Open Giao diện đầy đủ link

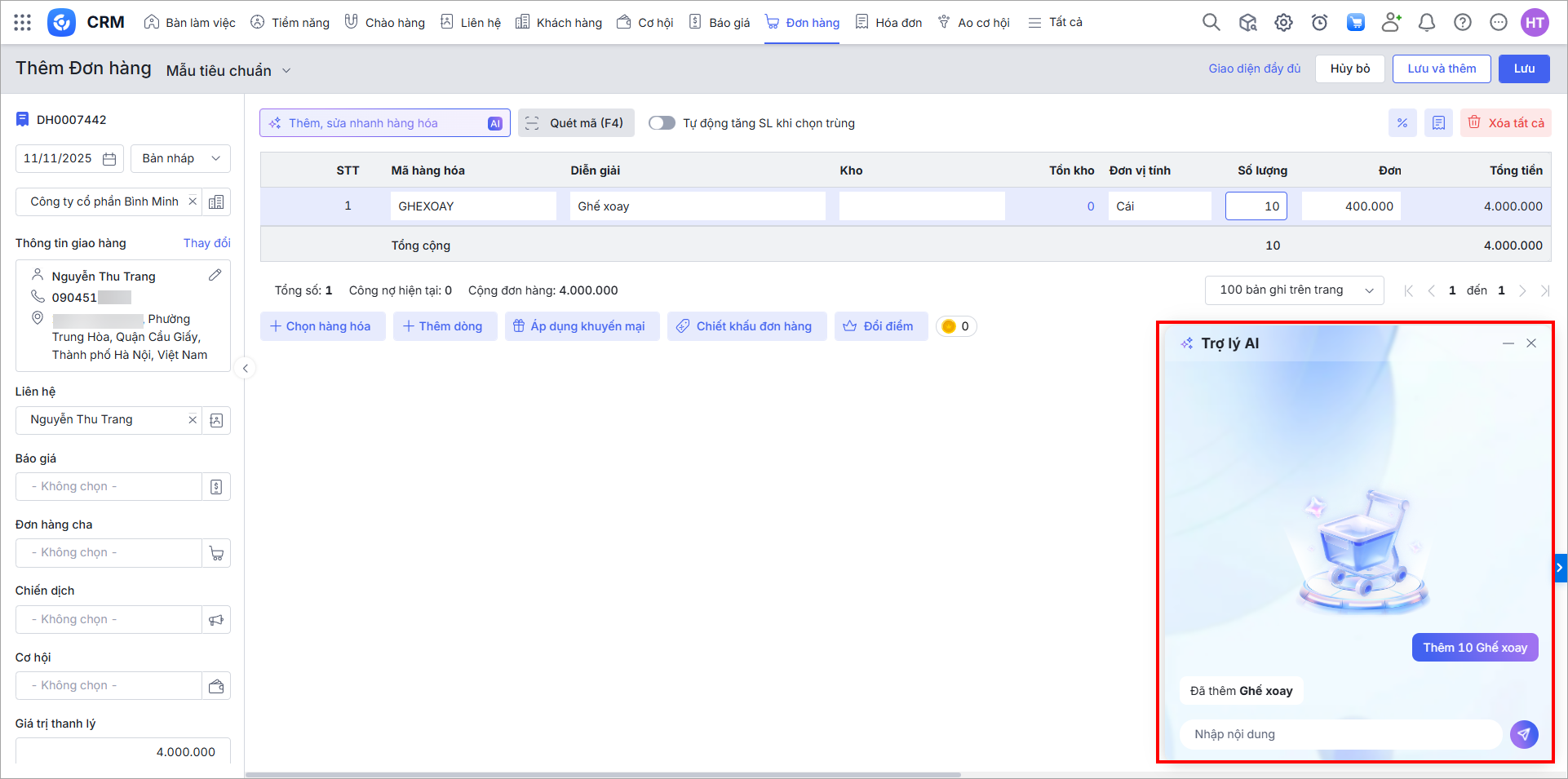(1254, 69)
